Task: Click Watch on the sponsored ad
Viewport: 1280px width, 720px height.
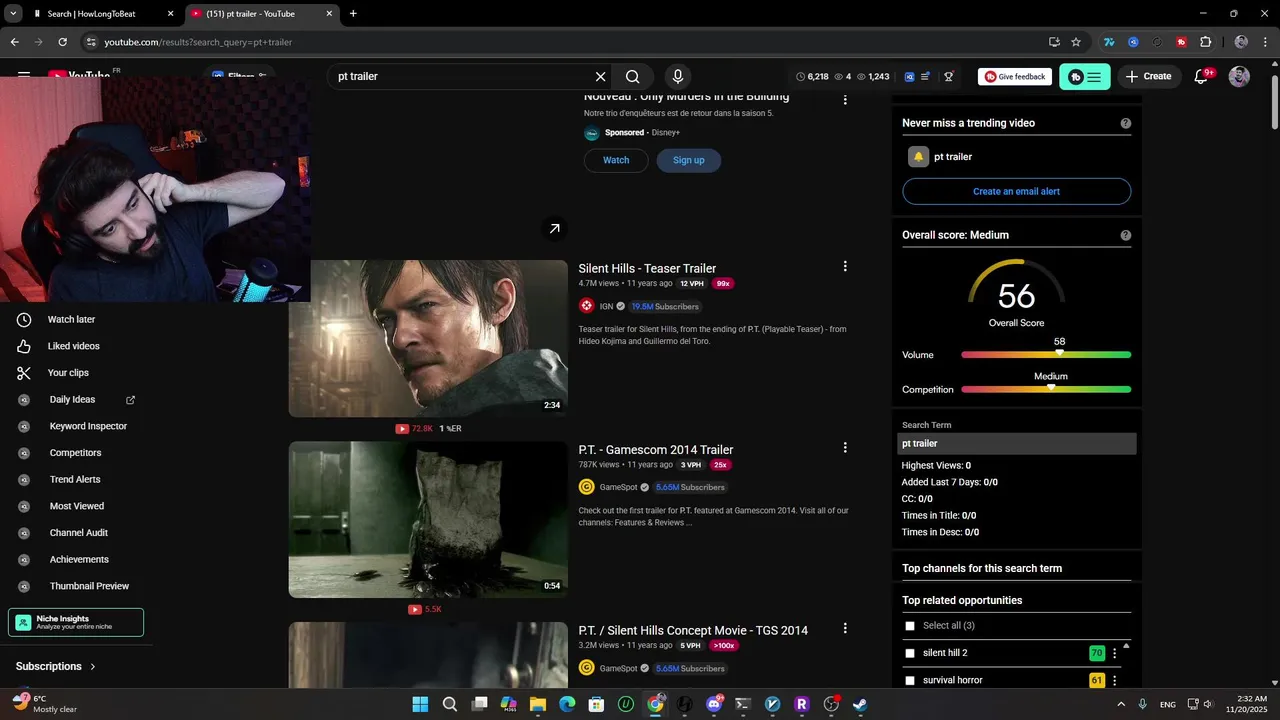Action: click(x=616, y=160)
